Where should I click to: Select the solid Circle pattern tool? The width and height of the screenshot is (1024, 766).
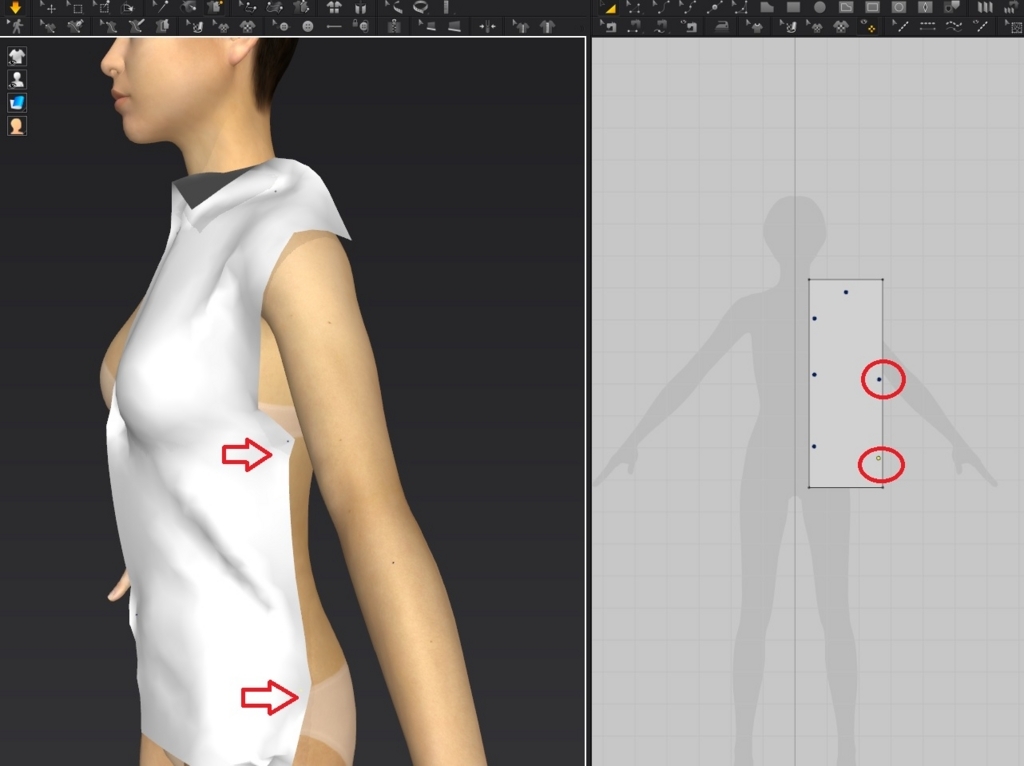[820, 7]
